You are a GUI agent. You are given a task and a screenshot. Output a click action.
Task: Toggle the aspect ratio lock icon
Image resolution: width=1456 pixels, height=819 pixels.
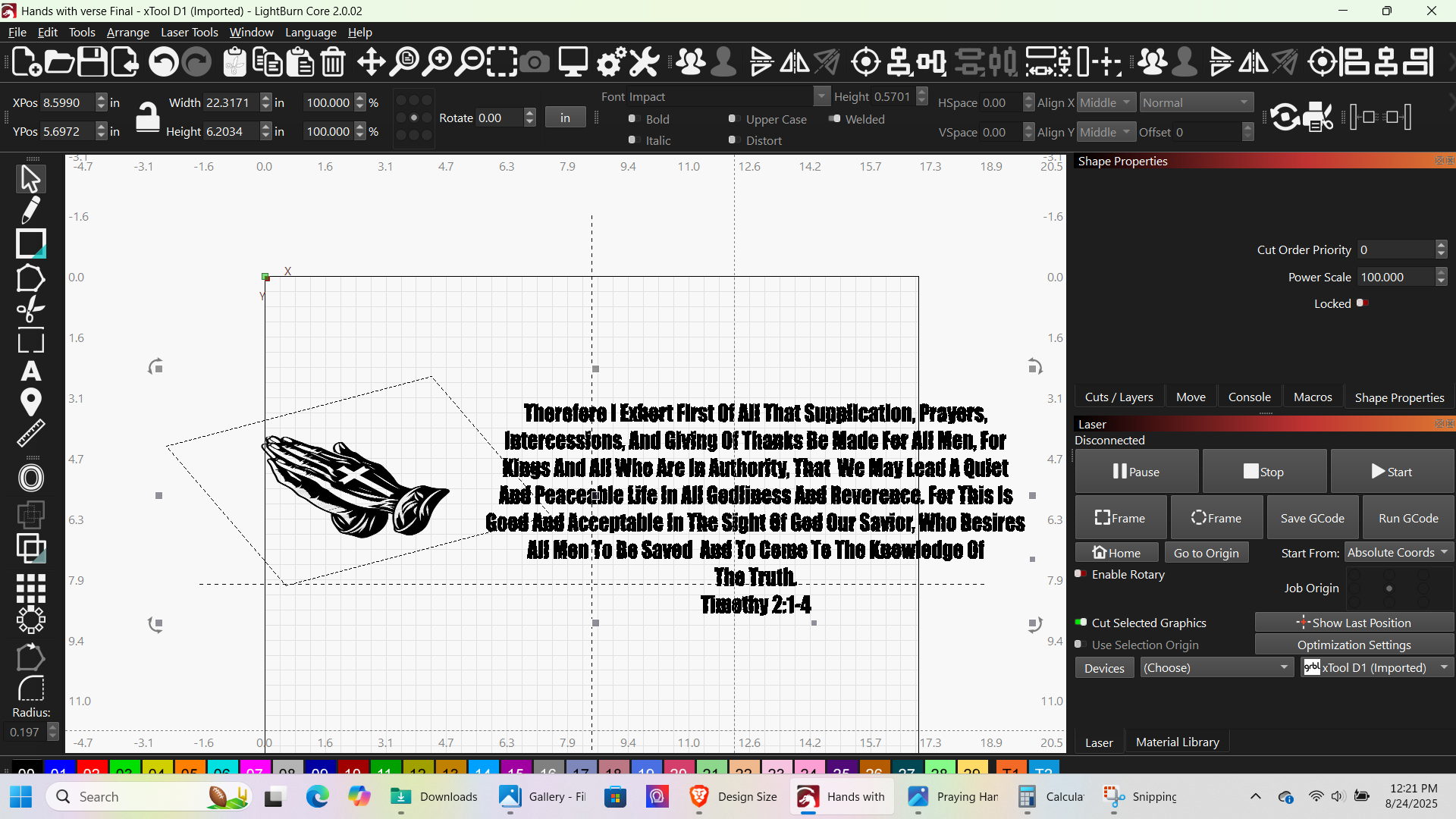click(147, 118)
